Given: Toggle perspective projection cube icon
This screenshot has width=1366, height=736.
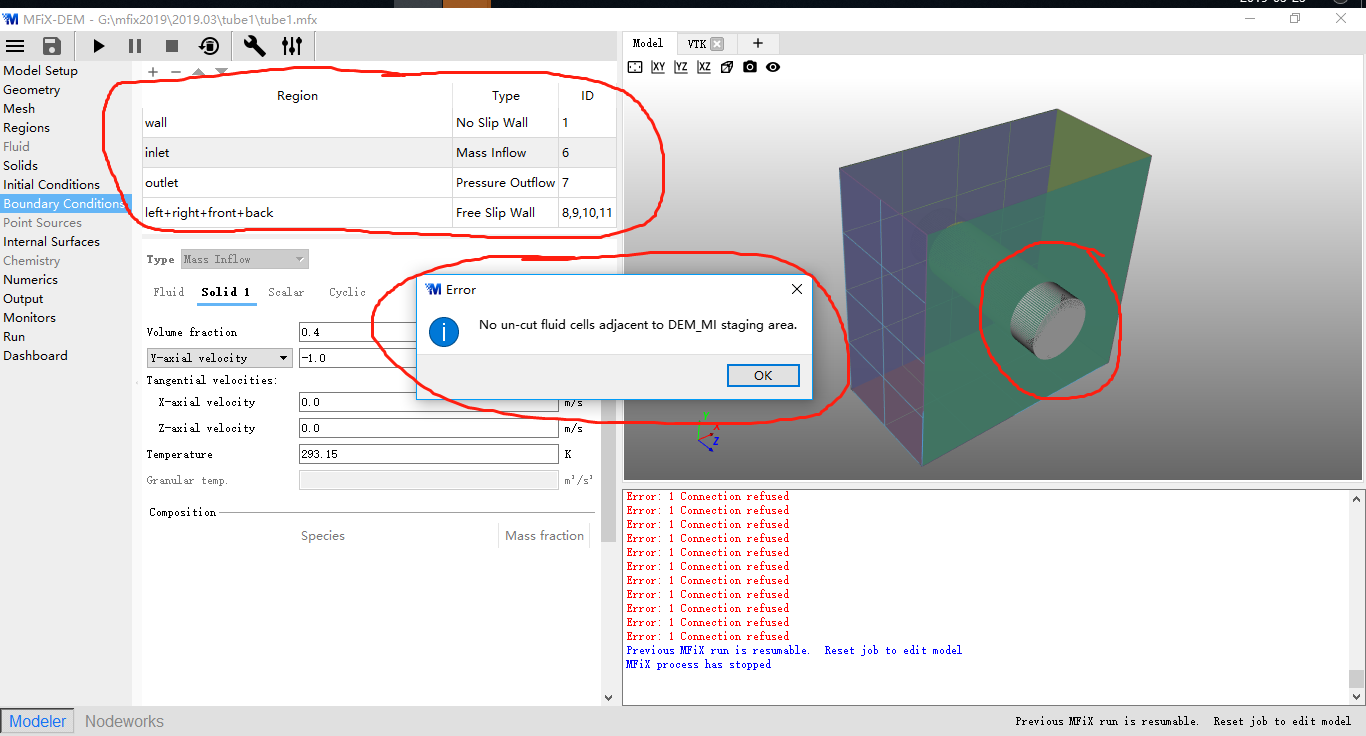Looking at the screenshot, I should (x=727, y=67).
